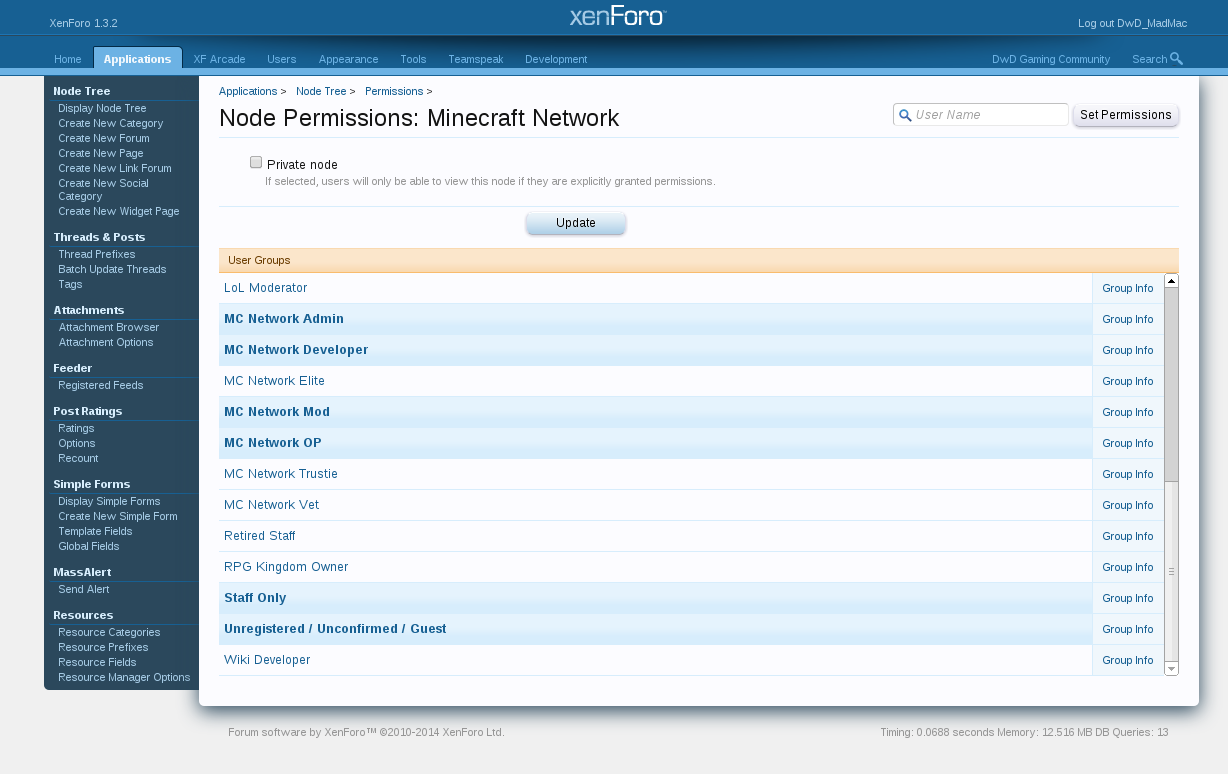Open the XF Arcade tab

coord(219,59)
